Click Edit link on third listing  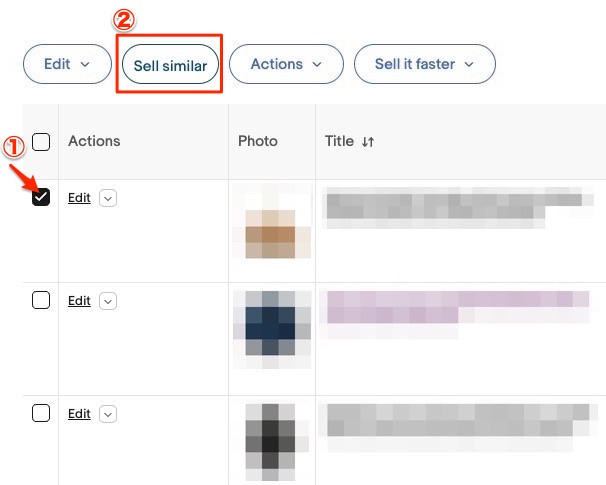tap(79, 413)
